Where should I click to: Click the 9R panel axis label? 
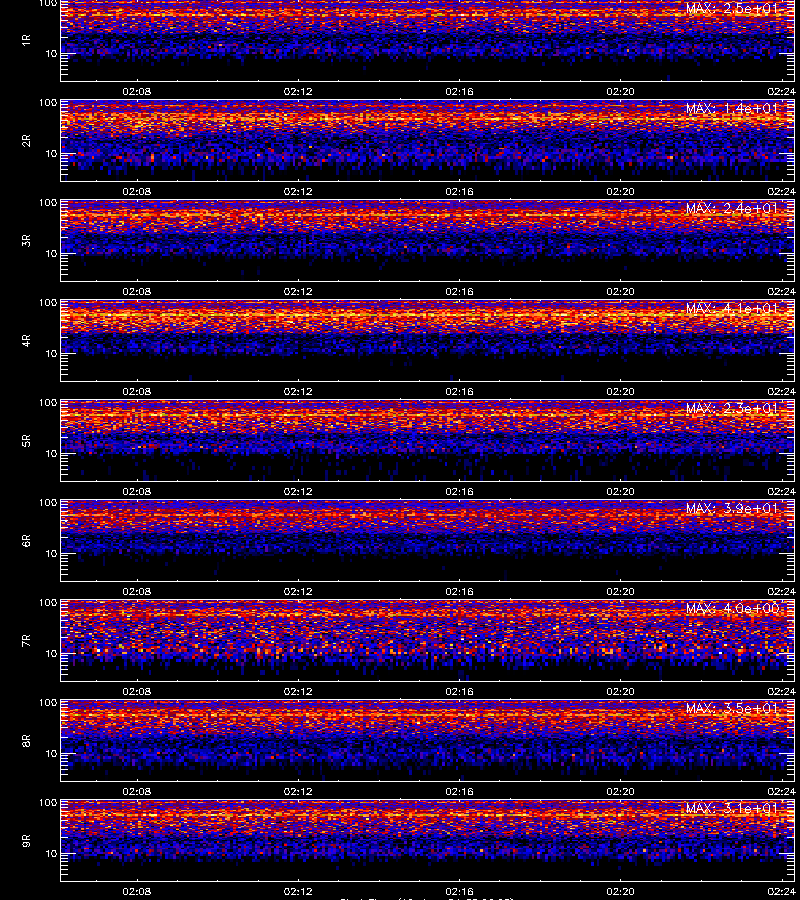coord(26,840)
